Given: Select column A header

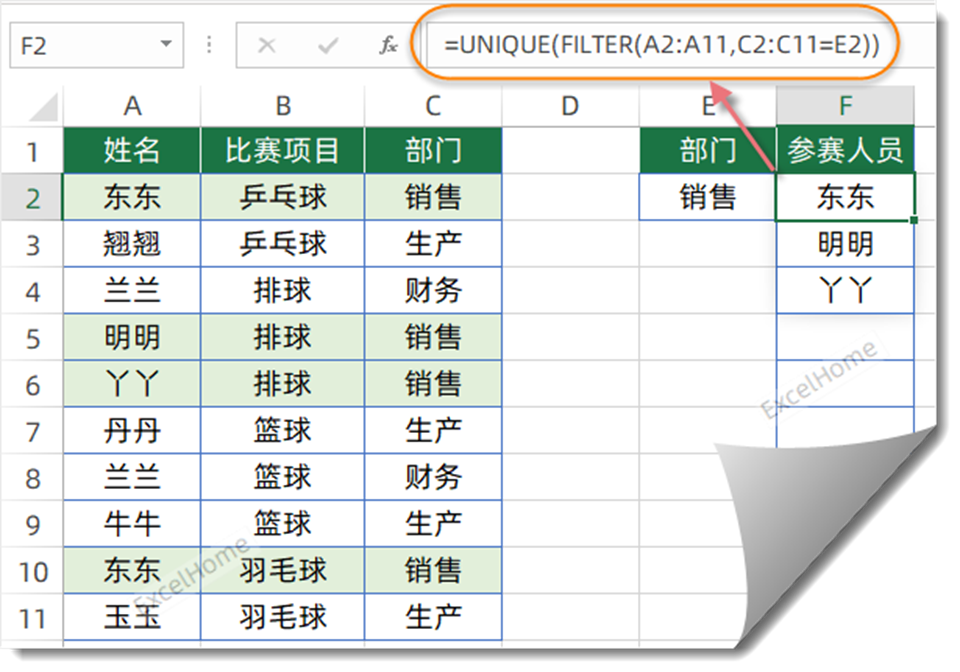Looking at the screenshot, I should 132,106.
